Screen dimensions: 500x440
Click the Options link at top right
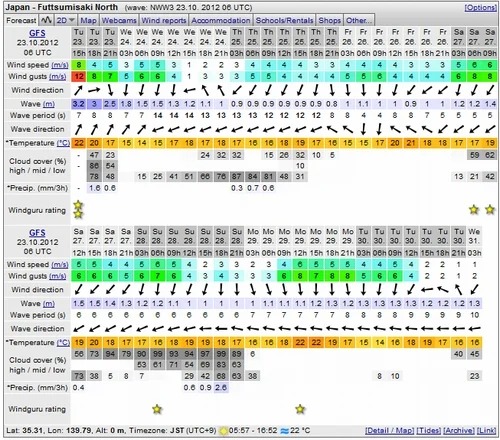(x=480, y=7)
